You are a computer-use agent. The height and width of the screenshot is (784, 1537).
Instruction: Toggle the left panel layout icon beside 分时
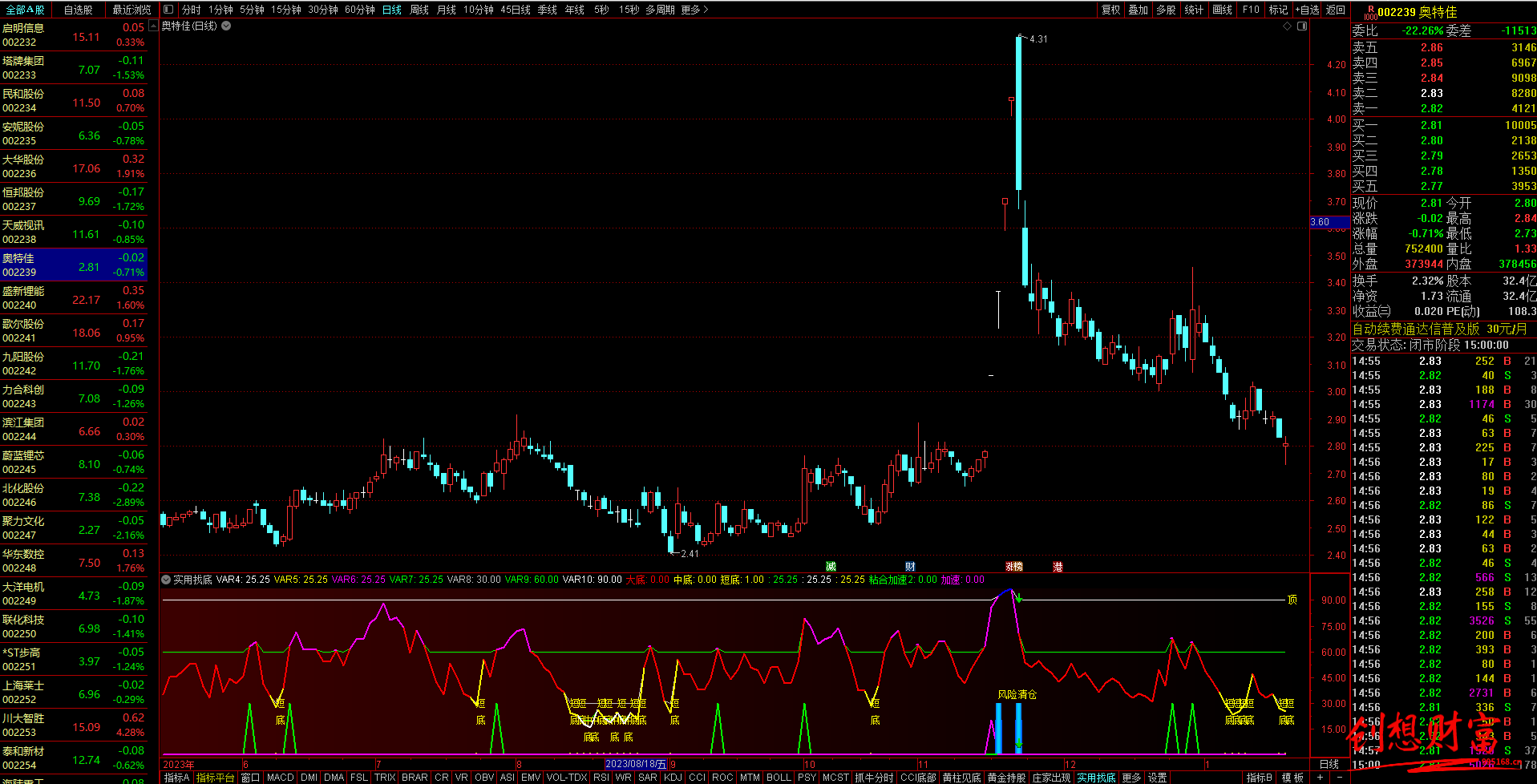[x=168, y=10]
